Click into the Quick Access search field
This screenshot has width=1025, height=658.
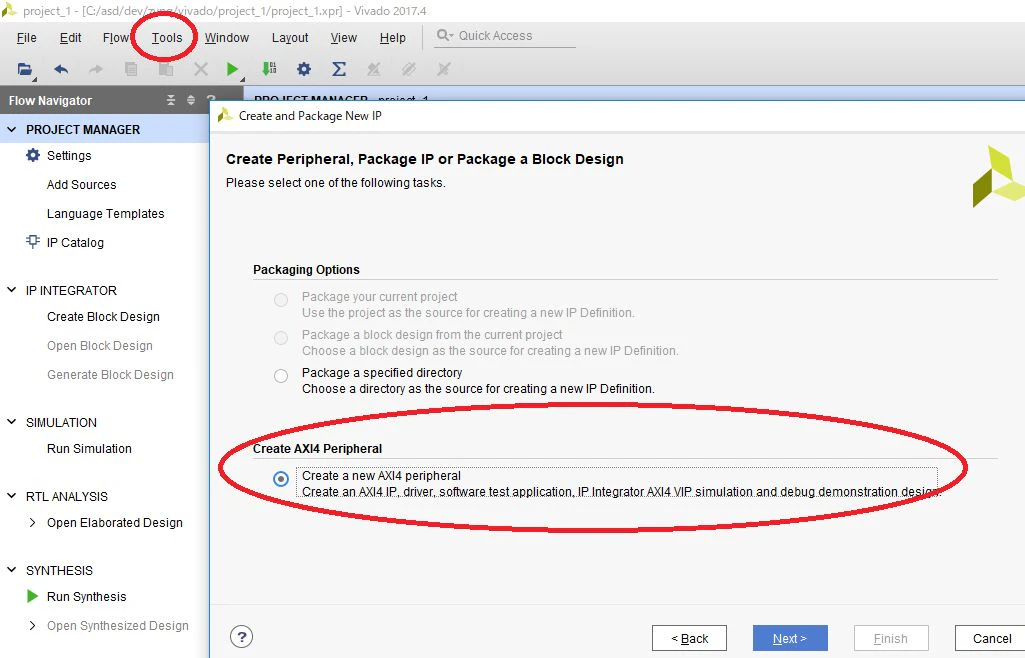(506, 36)
